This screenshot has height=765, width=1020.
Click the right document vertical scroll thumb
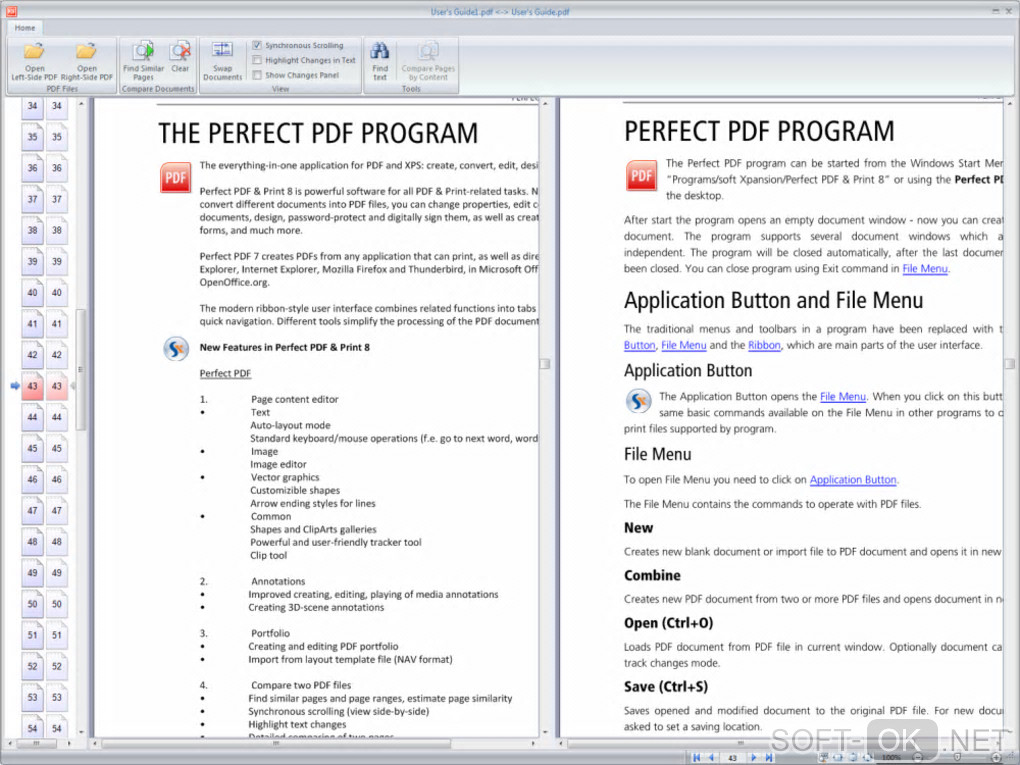(1010, 364)
